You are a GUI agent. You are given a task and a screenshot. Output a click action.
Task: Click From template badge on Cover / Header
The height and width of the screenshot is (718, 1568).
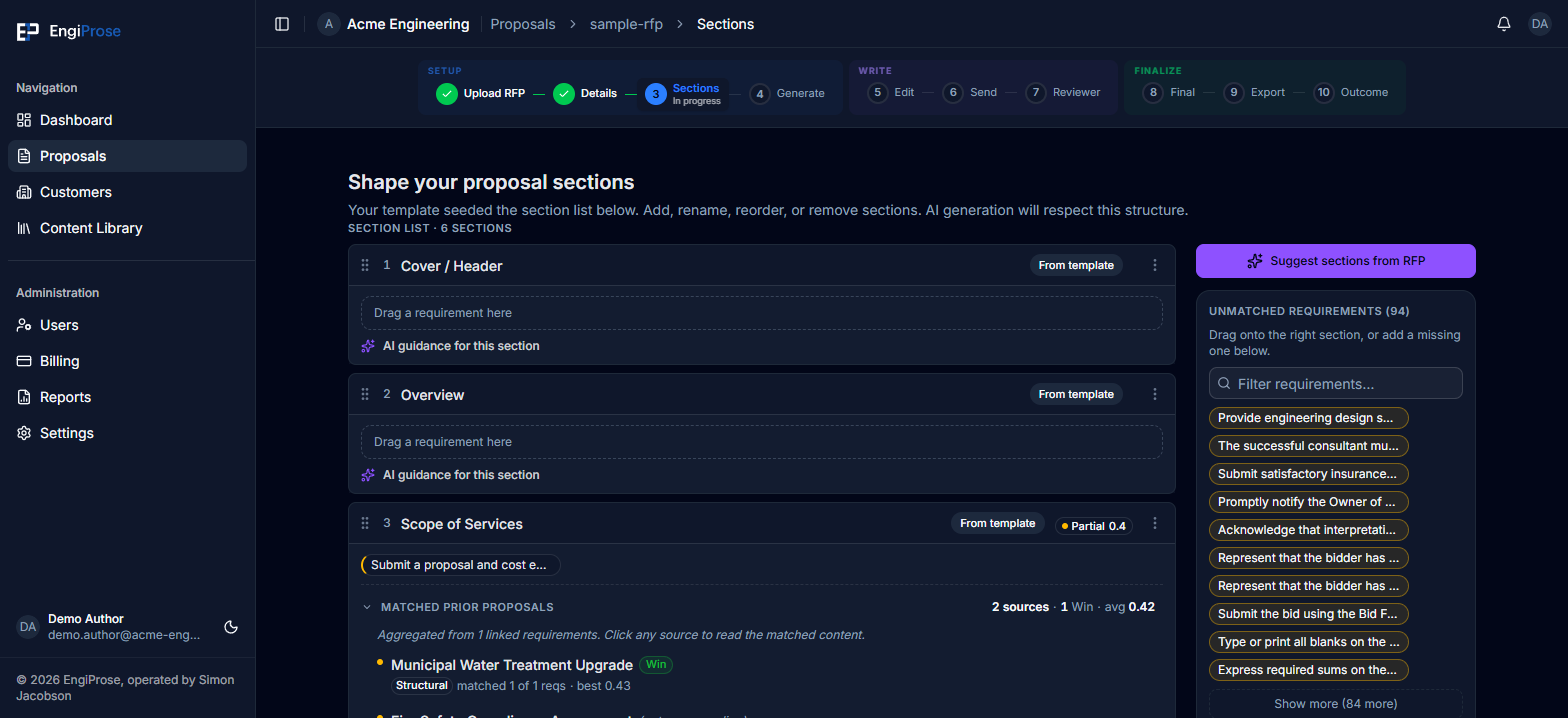1076,265
